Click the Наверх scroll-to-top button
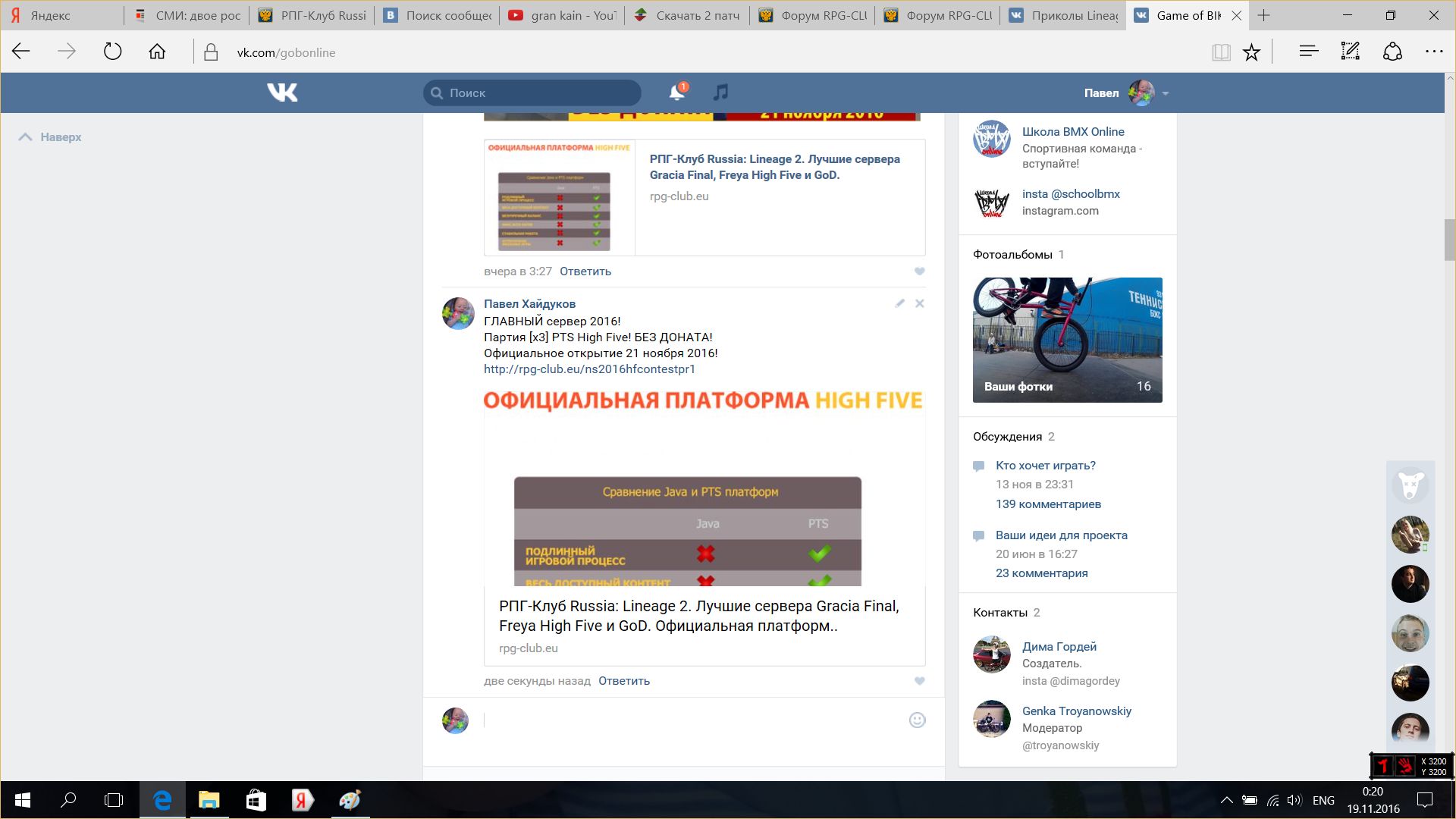This screenshot has width=1456, height=819. [50, 137]
